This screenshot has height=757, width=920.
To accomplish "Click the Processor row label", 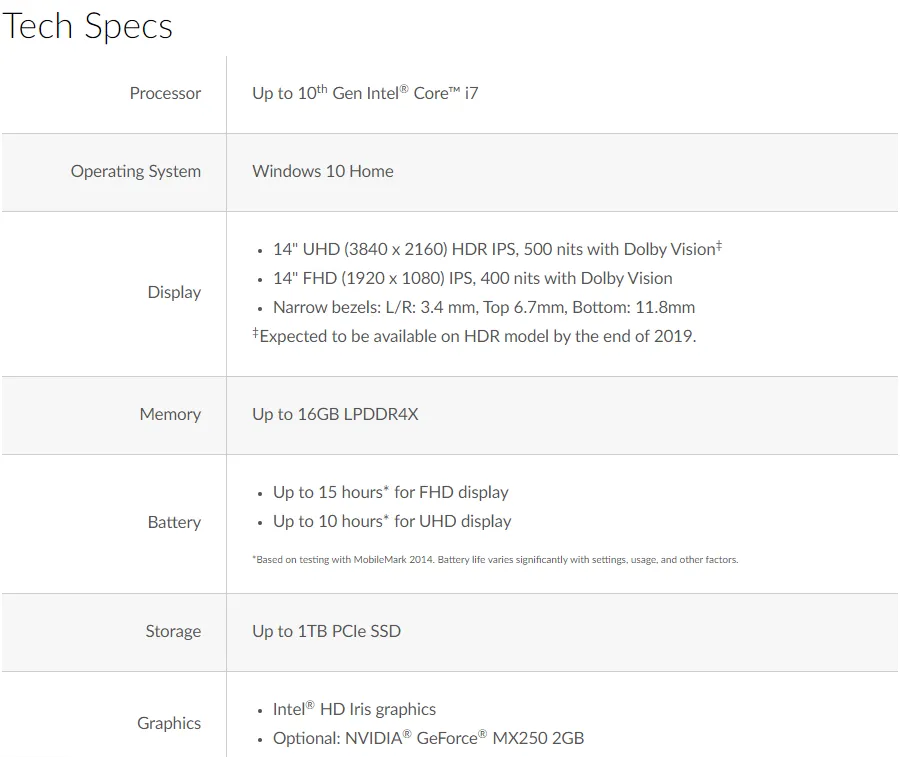I will (x=165, y=93).
